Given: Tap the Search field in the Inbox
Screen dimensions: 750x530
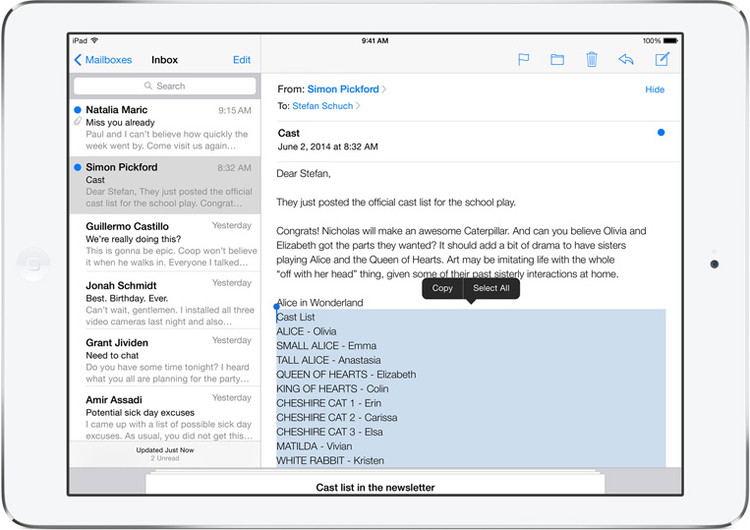Looking at the screenshot, I should (x=164, y=86).
